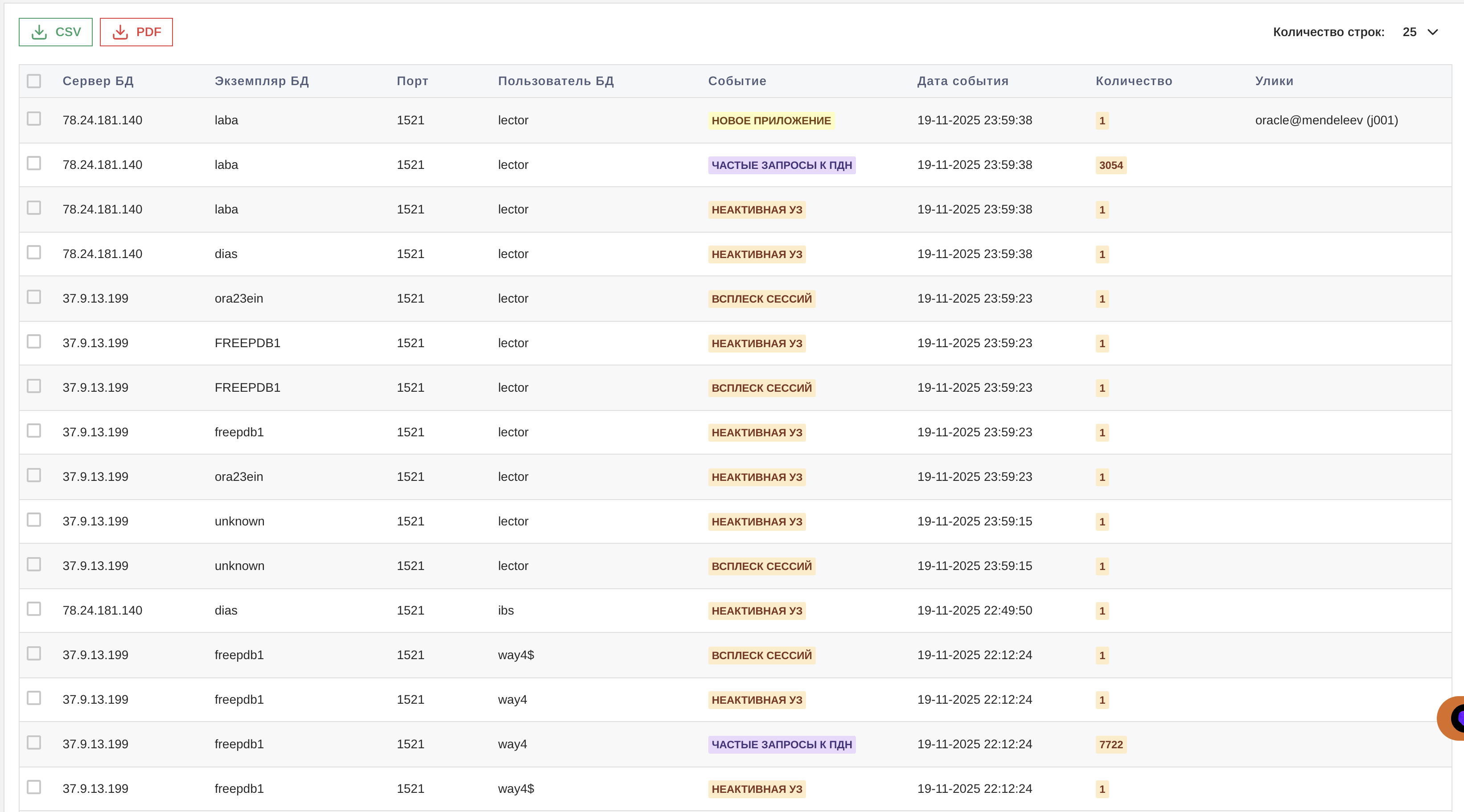The height and width of the screenshot is (812, 1464).
Task: Tick checkbox for count 3054 row
Action: tap(34, 164)
